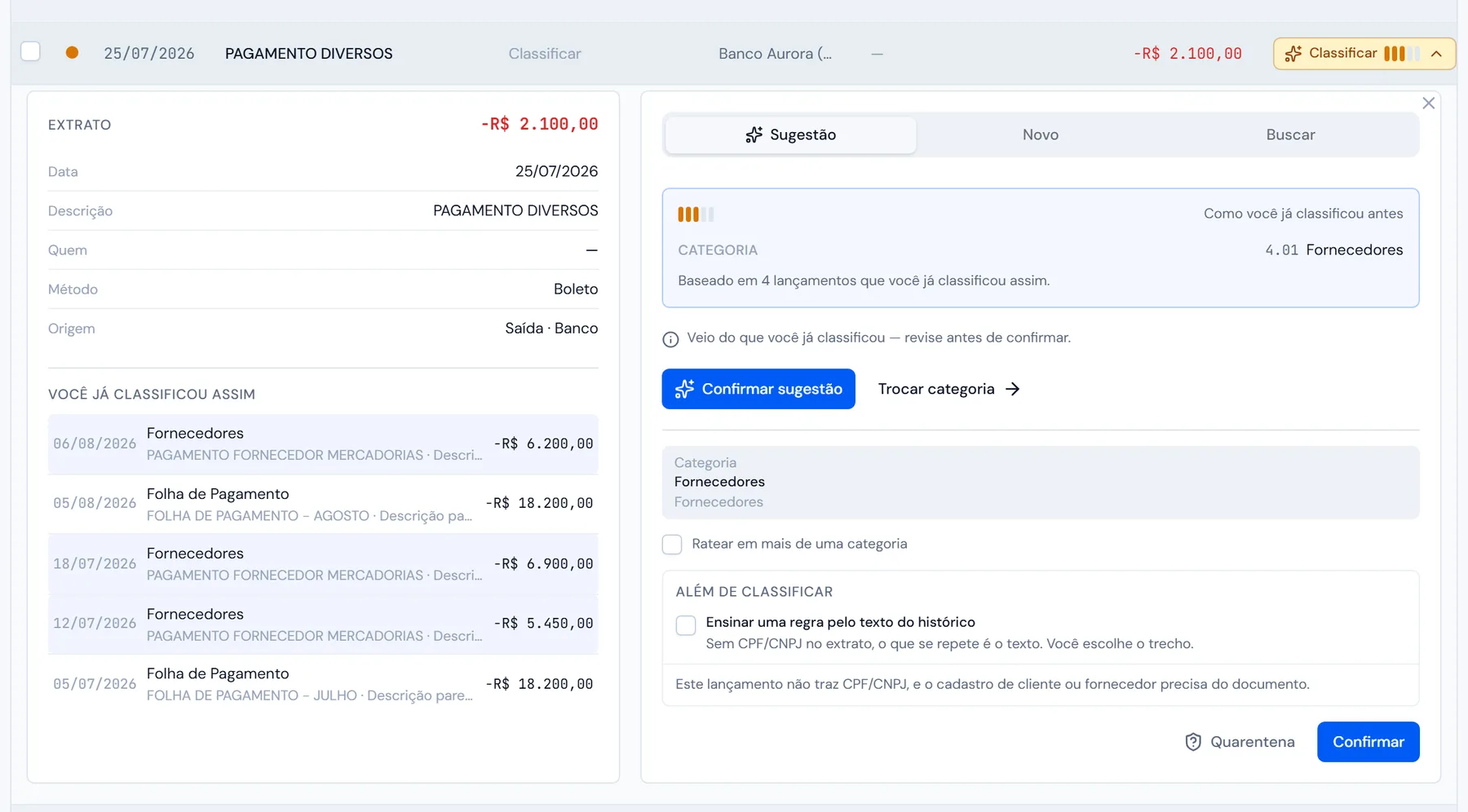
Task: Click the PAGAMENTO DIVERSOS title in the top row
Action: 309,54
